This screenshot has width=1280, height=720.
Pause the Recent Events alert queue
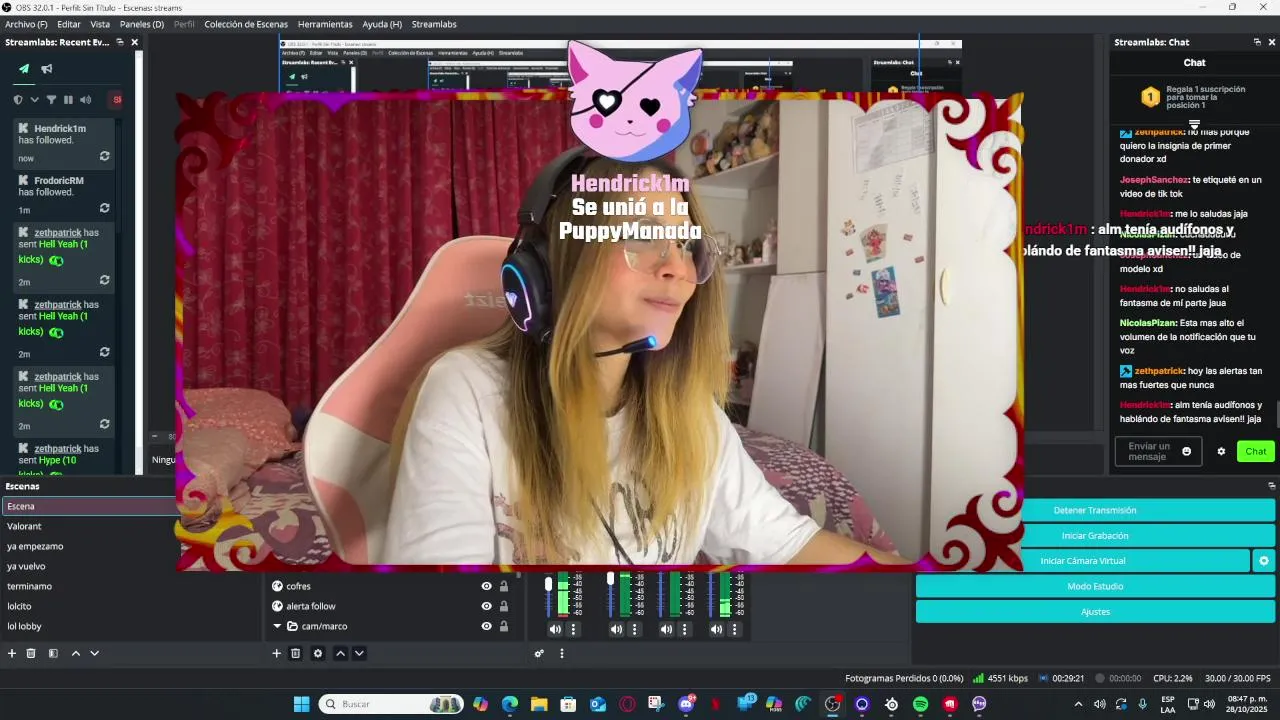[x=68, y=100]
